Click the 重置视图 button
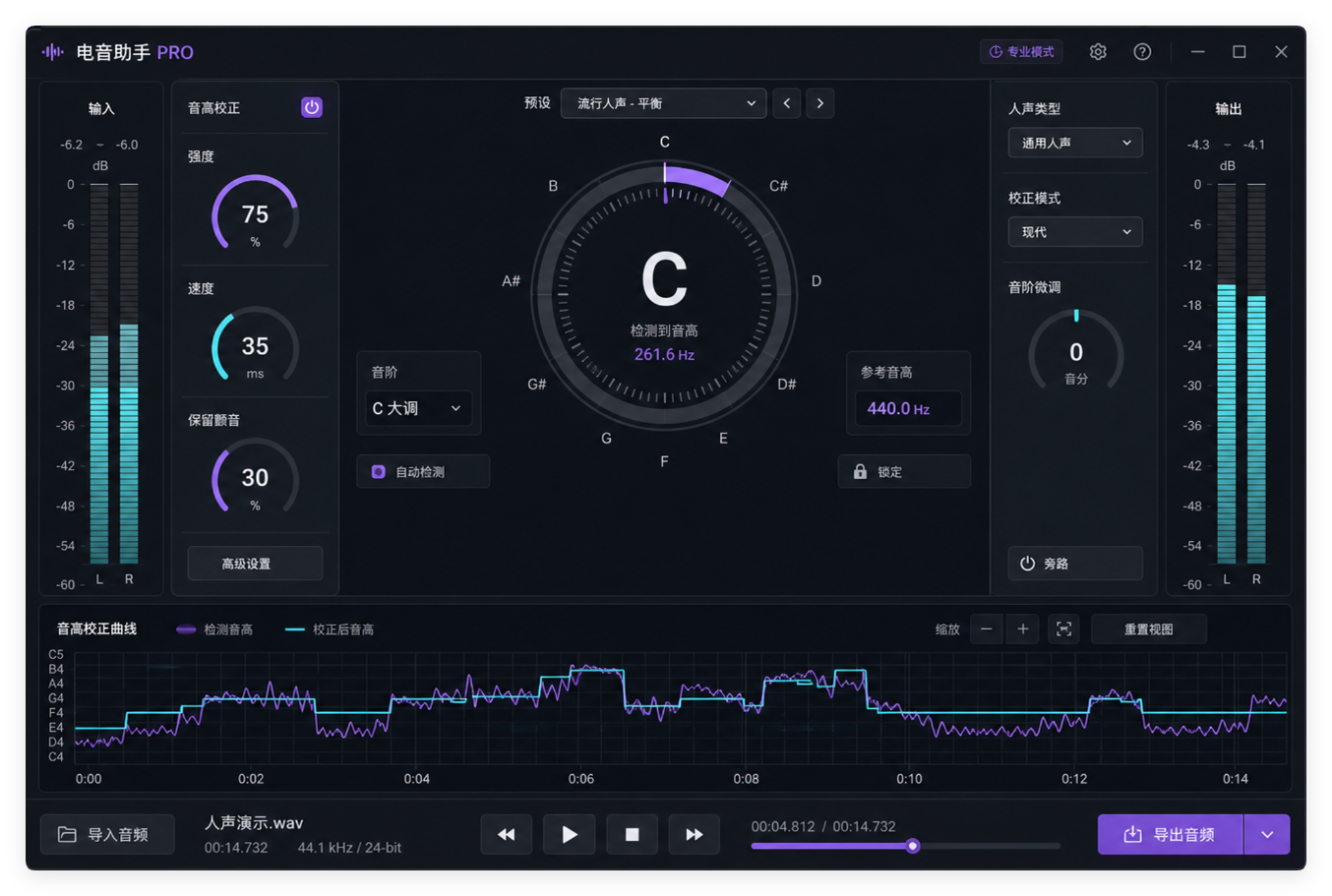Image resolution: width=1332 pixels, height=896 pixels. coord(1148,629)
